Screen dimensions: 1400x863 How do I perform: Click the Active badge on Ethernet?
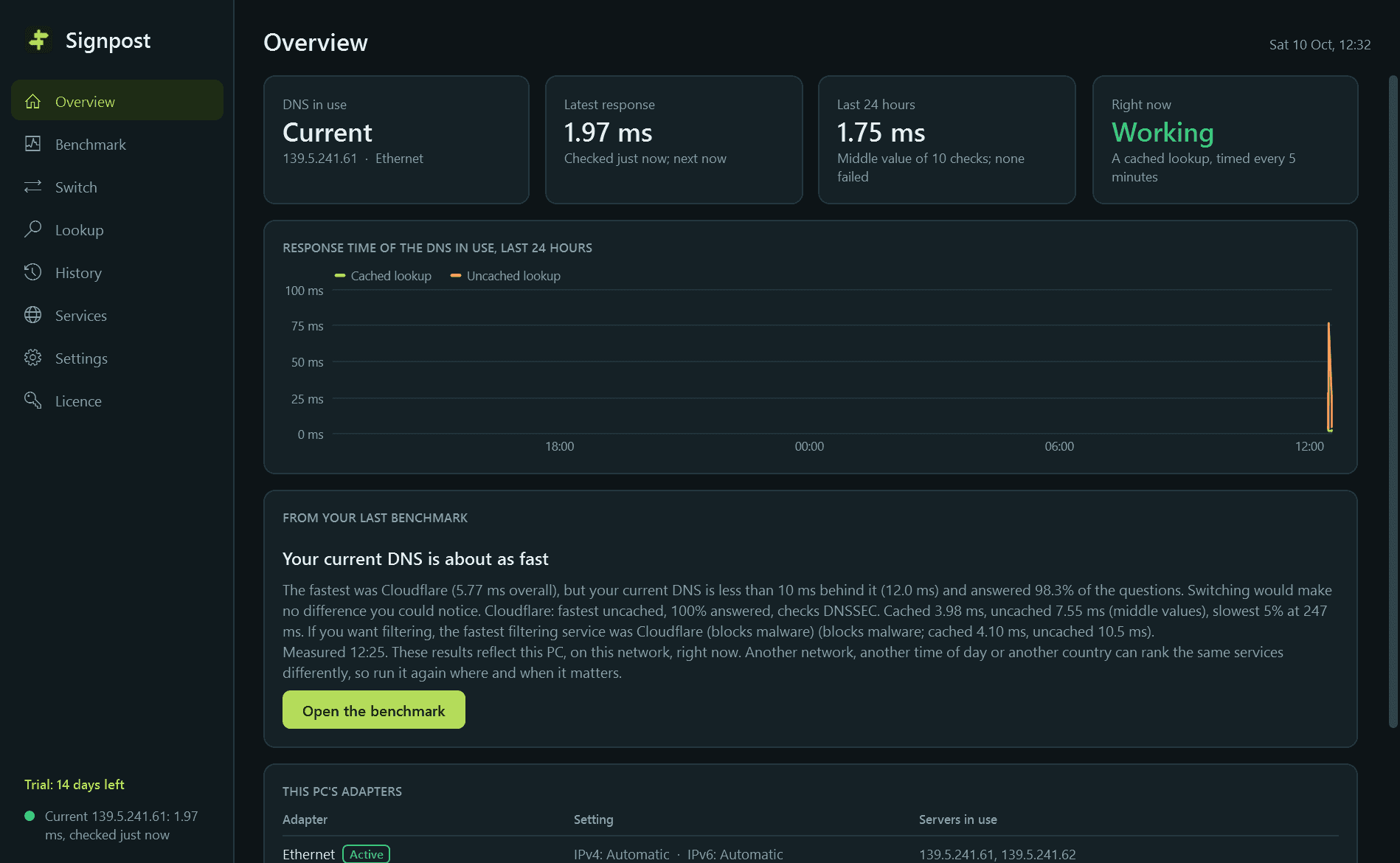[x=367, y=854]
